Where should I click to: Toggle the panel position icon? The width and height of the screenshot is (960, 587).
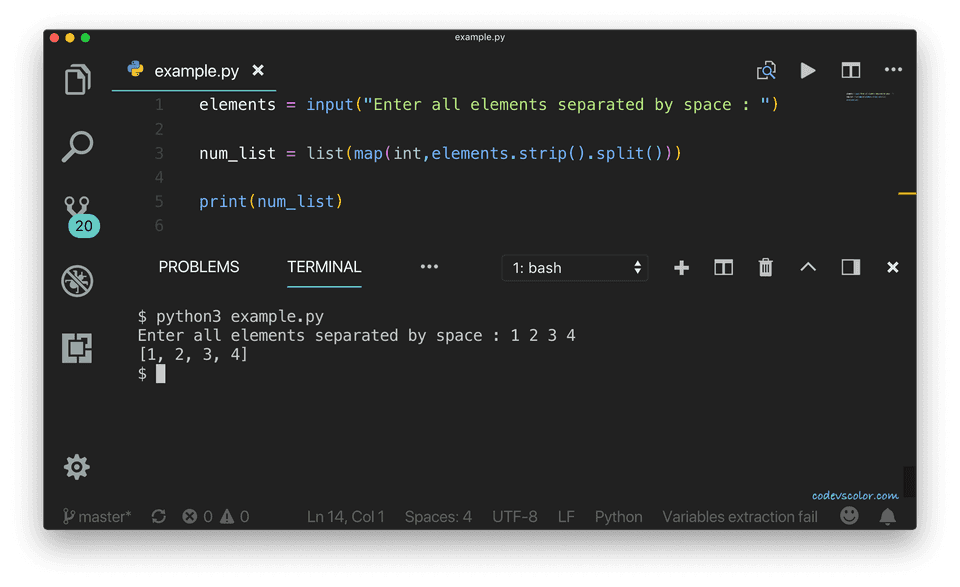point(851,267)
